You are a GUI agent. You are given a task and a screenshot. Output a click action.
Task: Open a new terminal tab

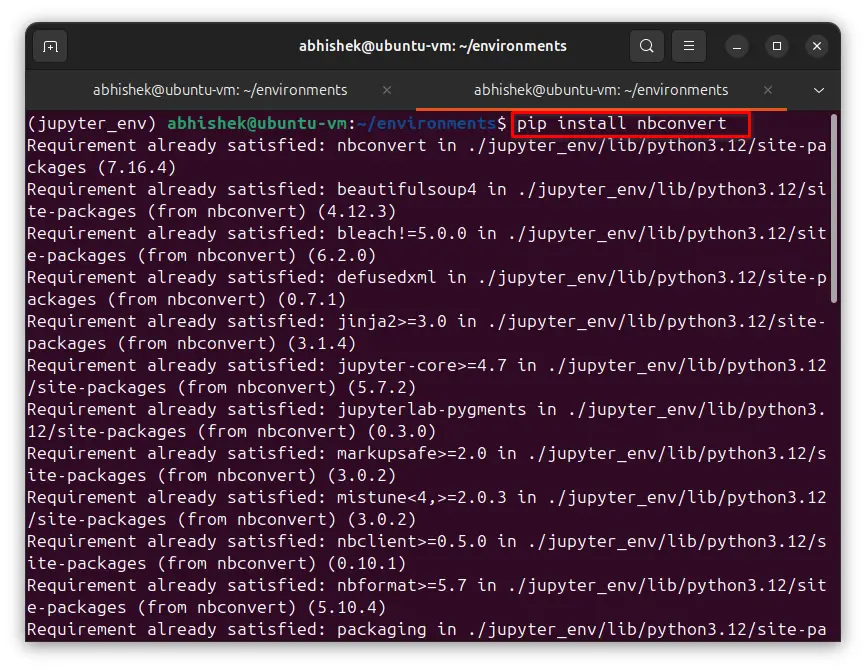coord(50,46)
